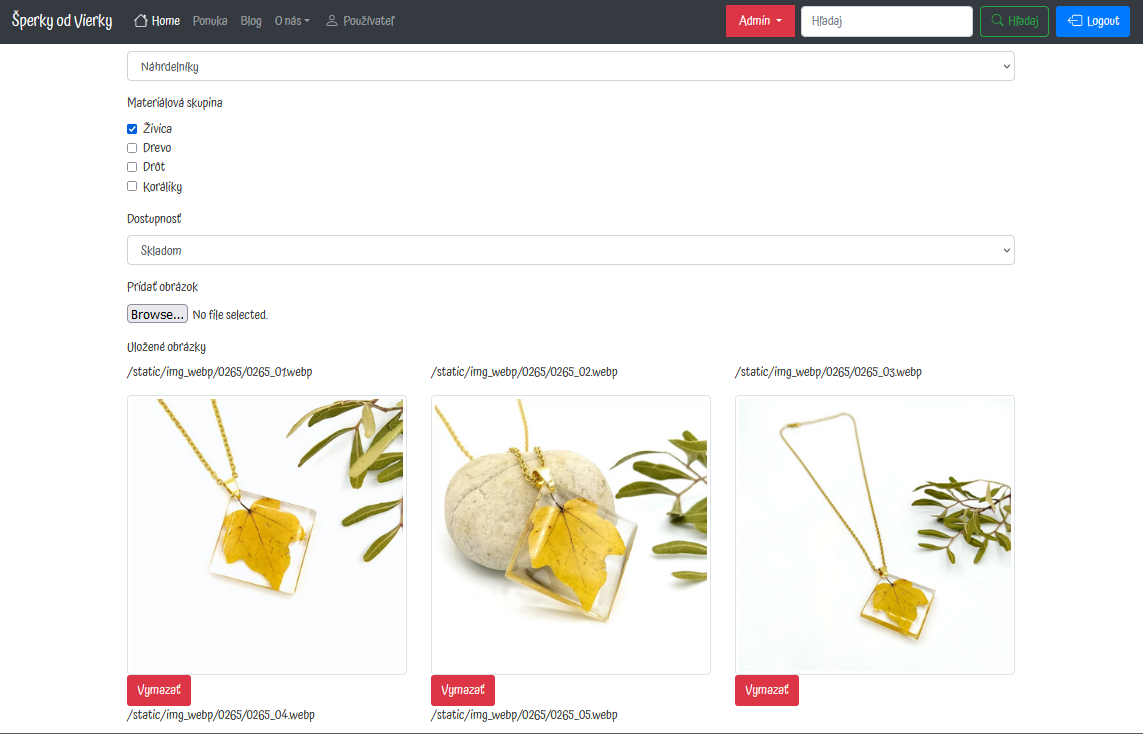
Task: Check the Koráliky material option
Action: pos(132,186)
